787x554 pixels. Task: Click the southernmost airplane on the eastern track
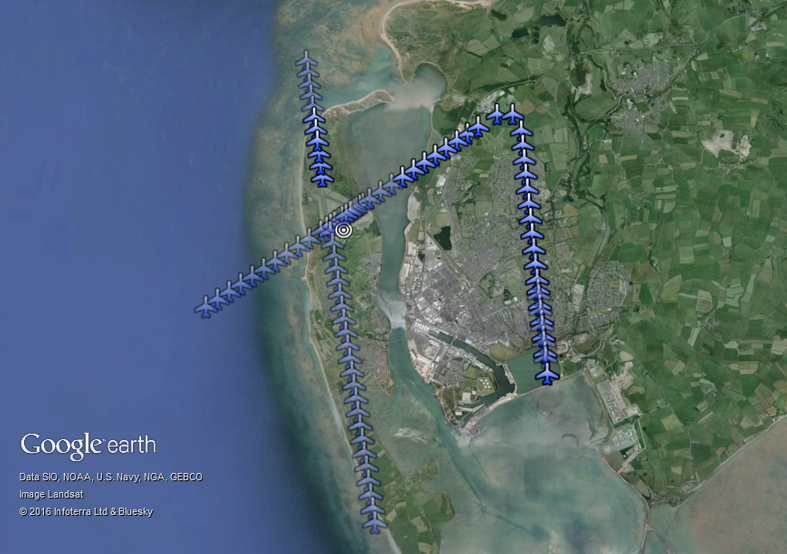point(547,374)
